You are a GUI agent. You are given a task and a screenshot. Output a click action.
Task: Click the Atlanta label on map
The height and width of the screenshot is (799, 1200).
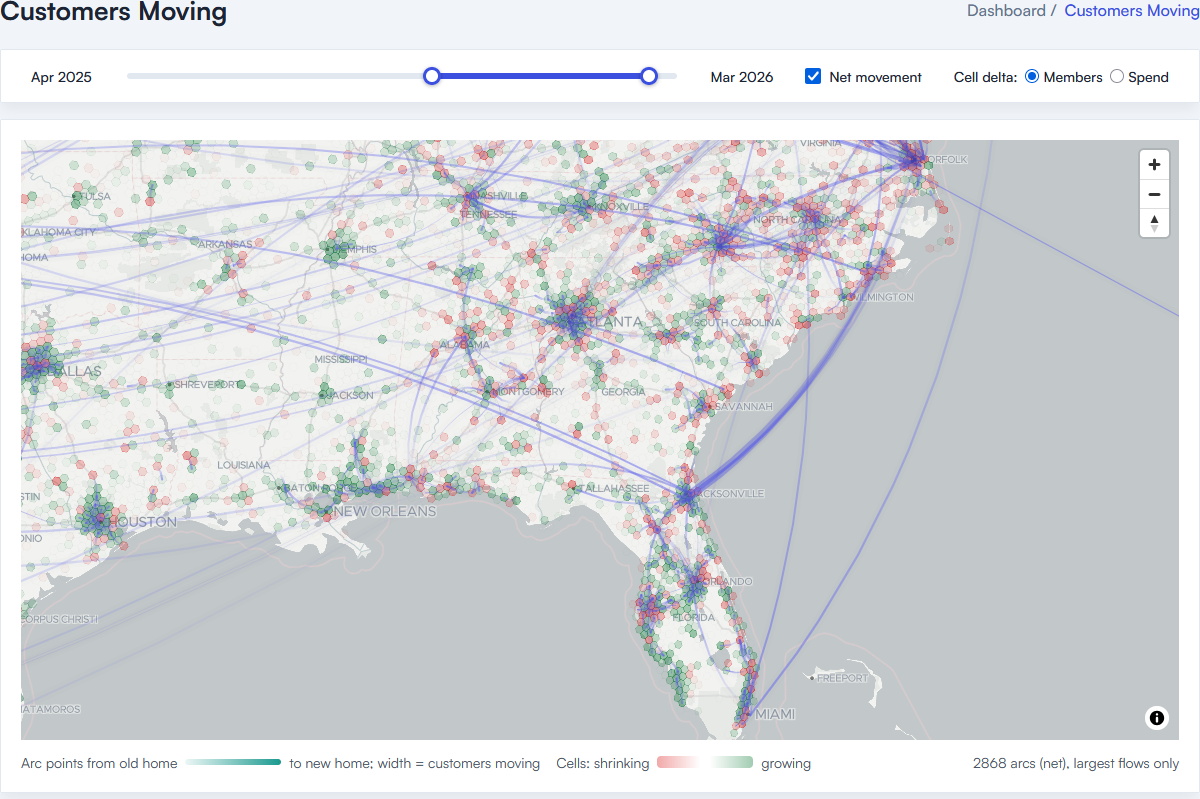609,322
